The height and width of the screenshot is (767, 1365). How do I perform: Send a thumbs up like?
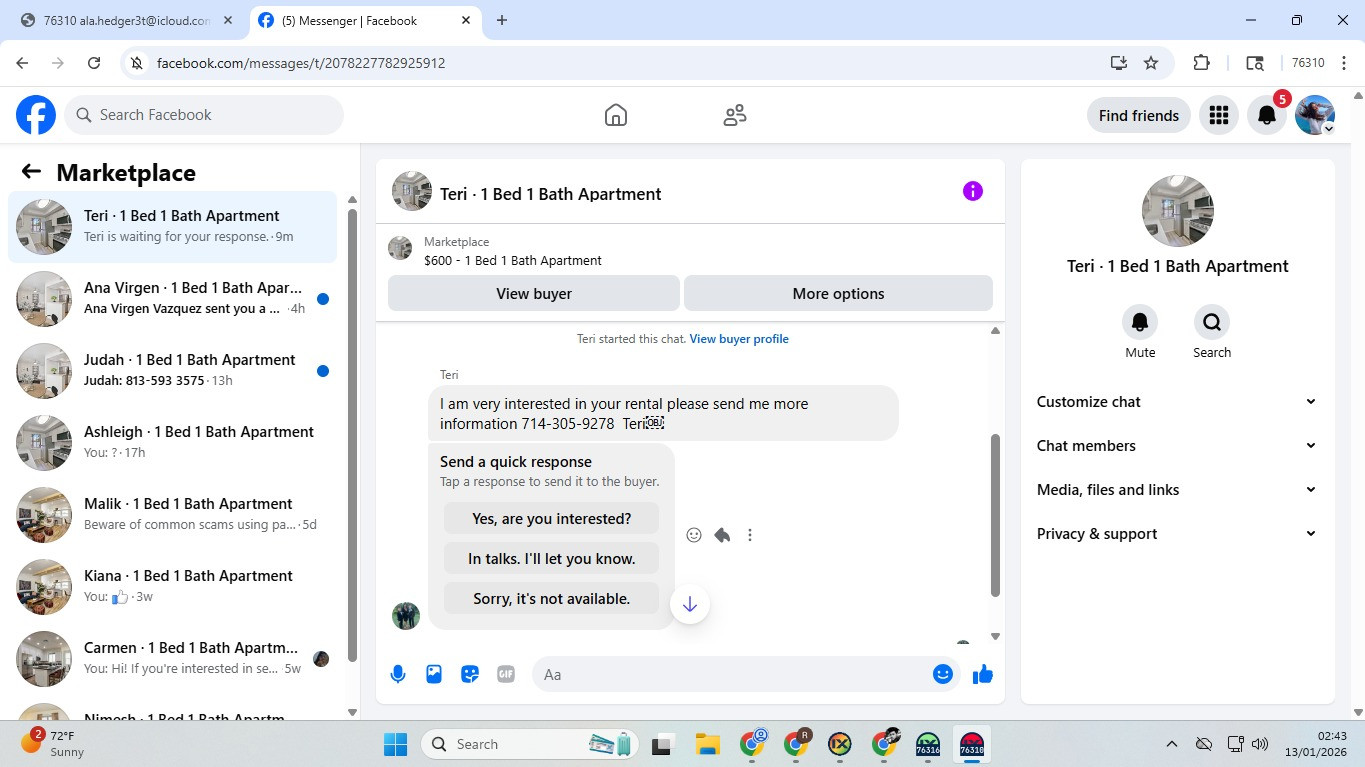pos(983,674)
